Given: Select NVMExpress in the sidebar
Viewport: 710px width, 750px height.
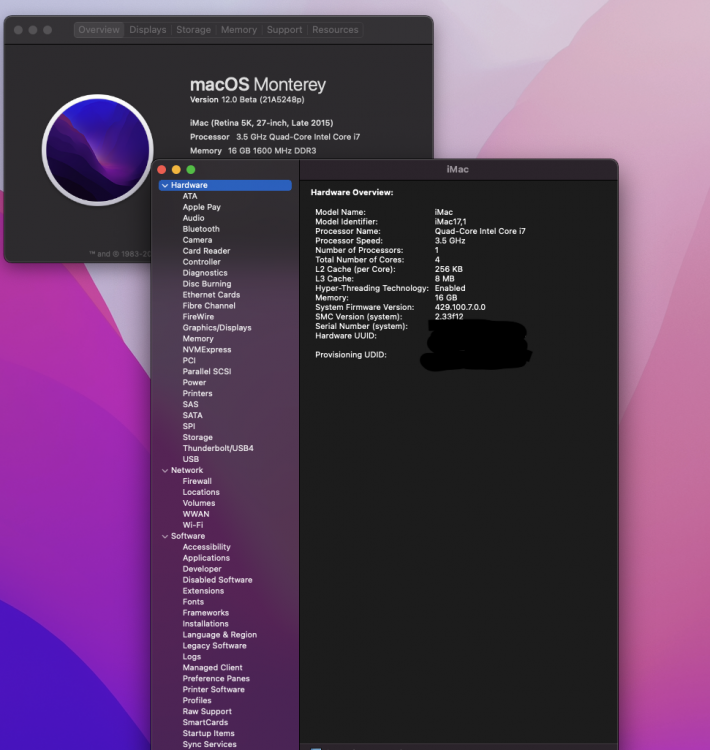Looking at the screenshot, I should pos(207,350).
